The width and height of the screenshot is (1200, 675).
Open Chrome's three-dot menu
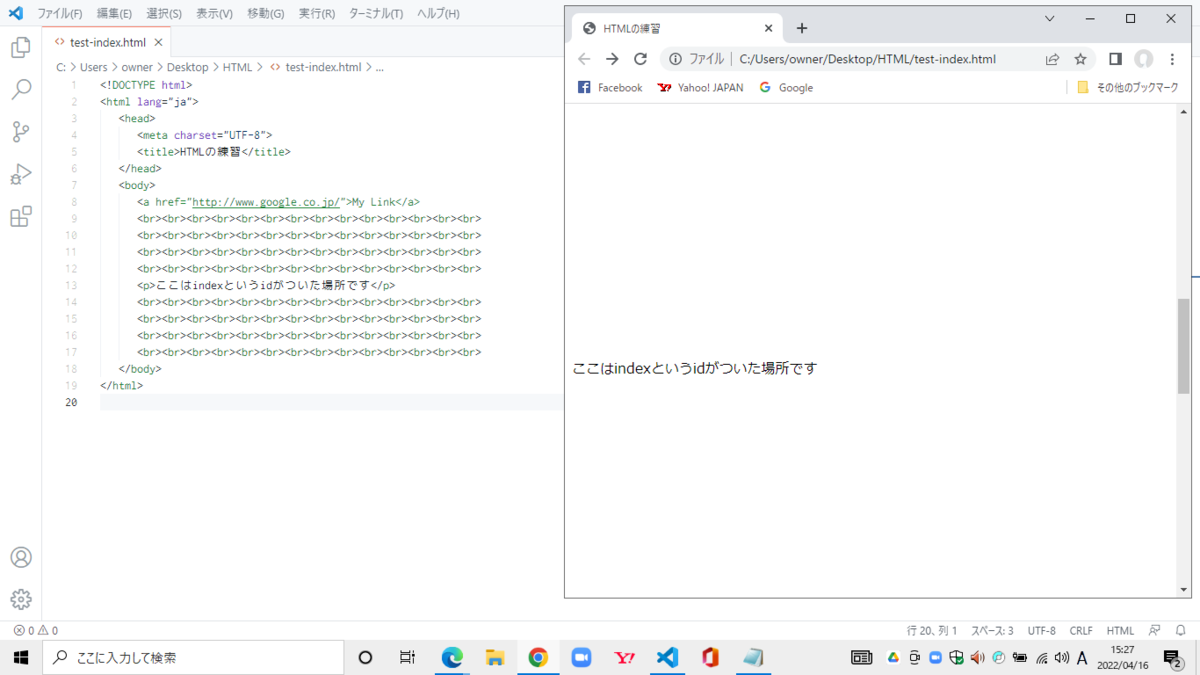point(1172,59)
